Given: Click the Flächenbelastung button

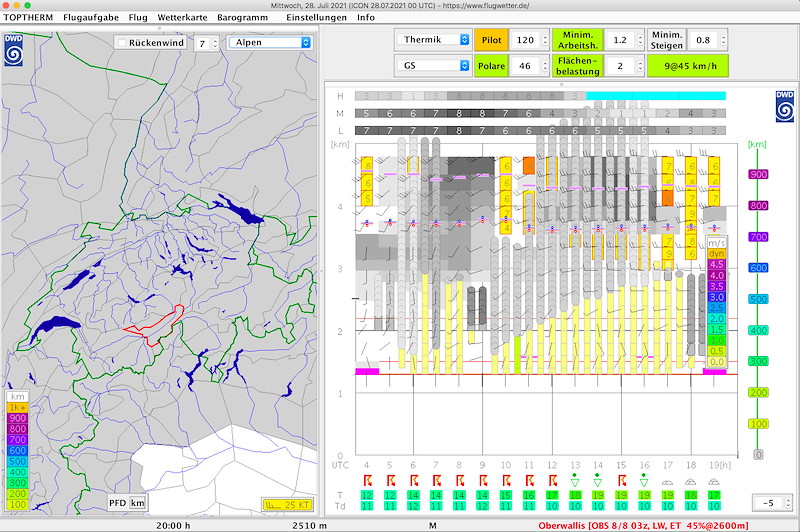Looking at the screenshot, I should 578,66.
